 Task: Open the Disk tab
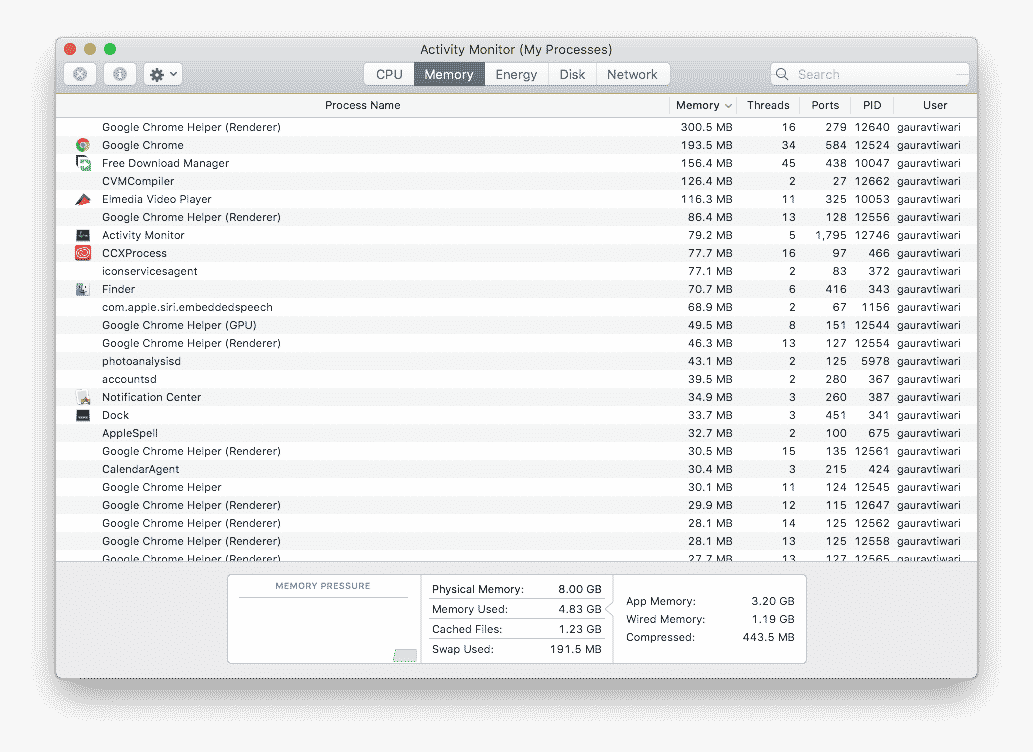click(572, 74)
